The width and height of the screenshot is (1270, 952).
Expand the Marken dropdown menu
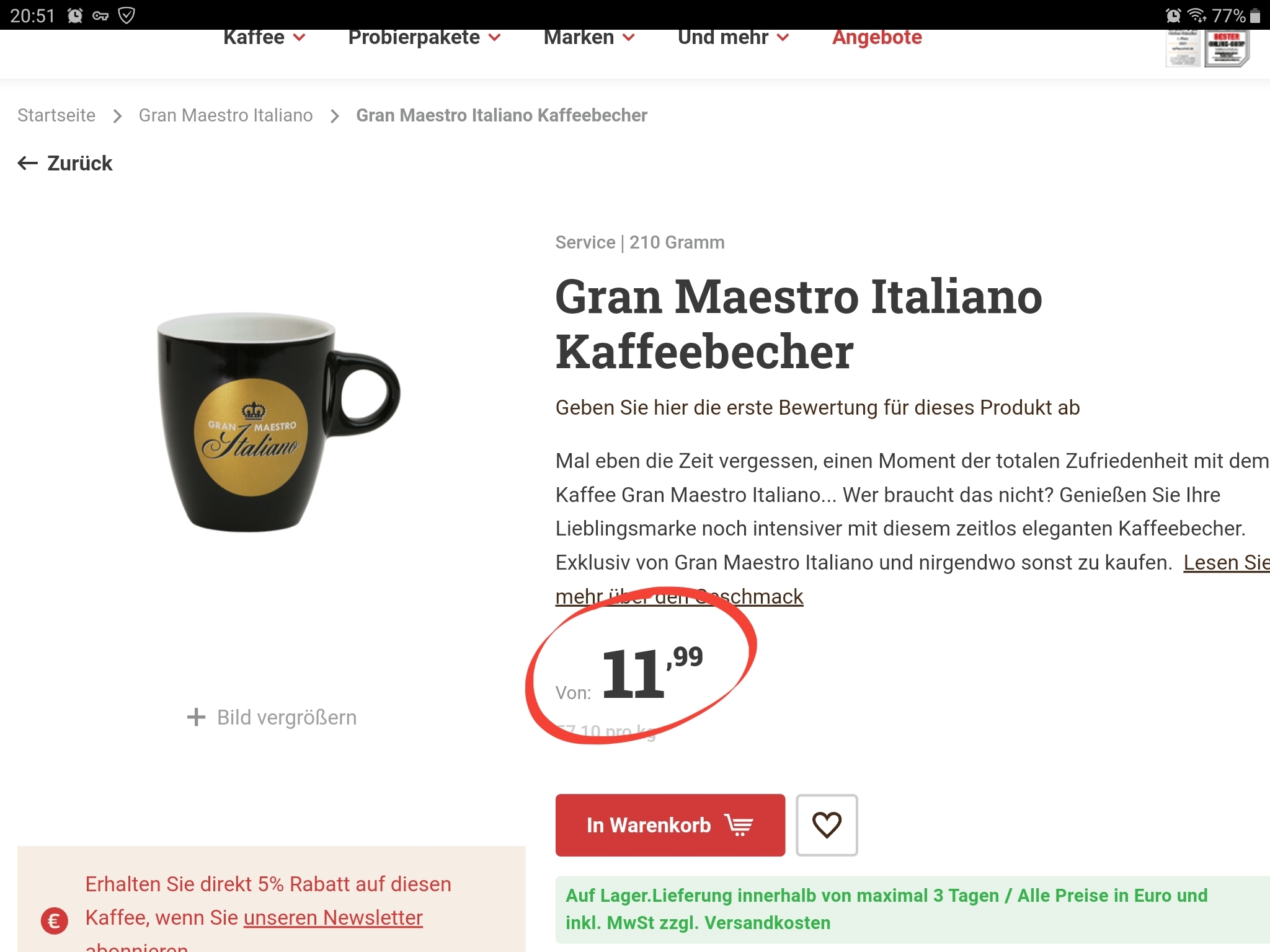(589, 38)
